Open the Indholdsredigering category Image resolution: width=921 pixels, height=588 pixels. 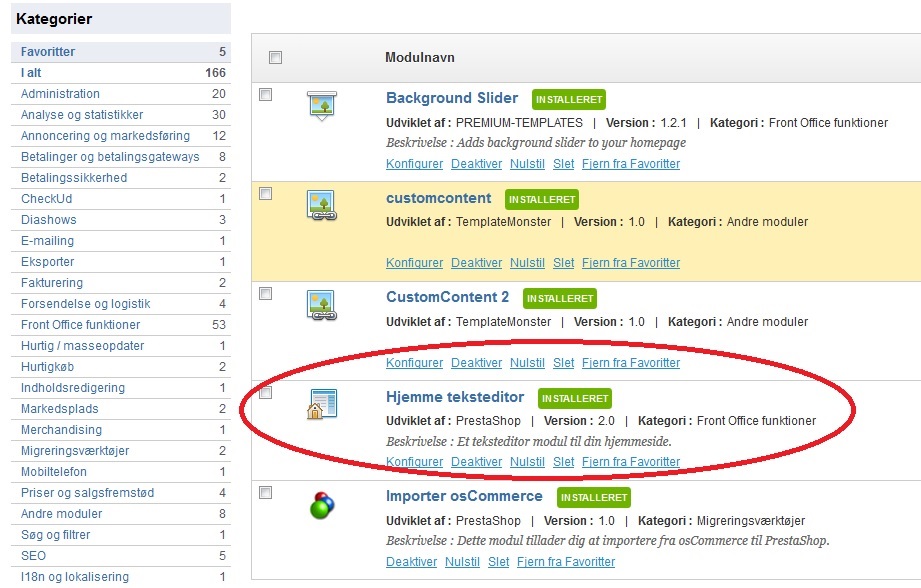[x=121, y=388]
